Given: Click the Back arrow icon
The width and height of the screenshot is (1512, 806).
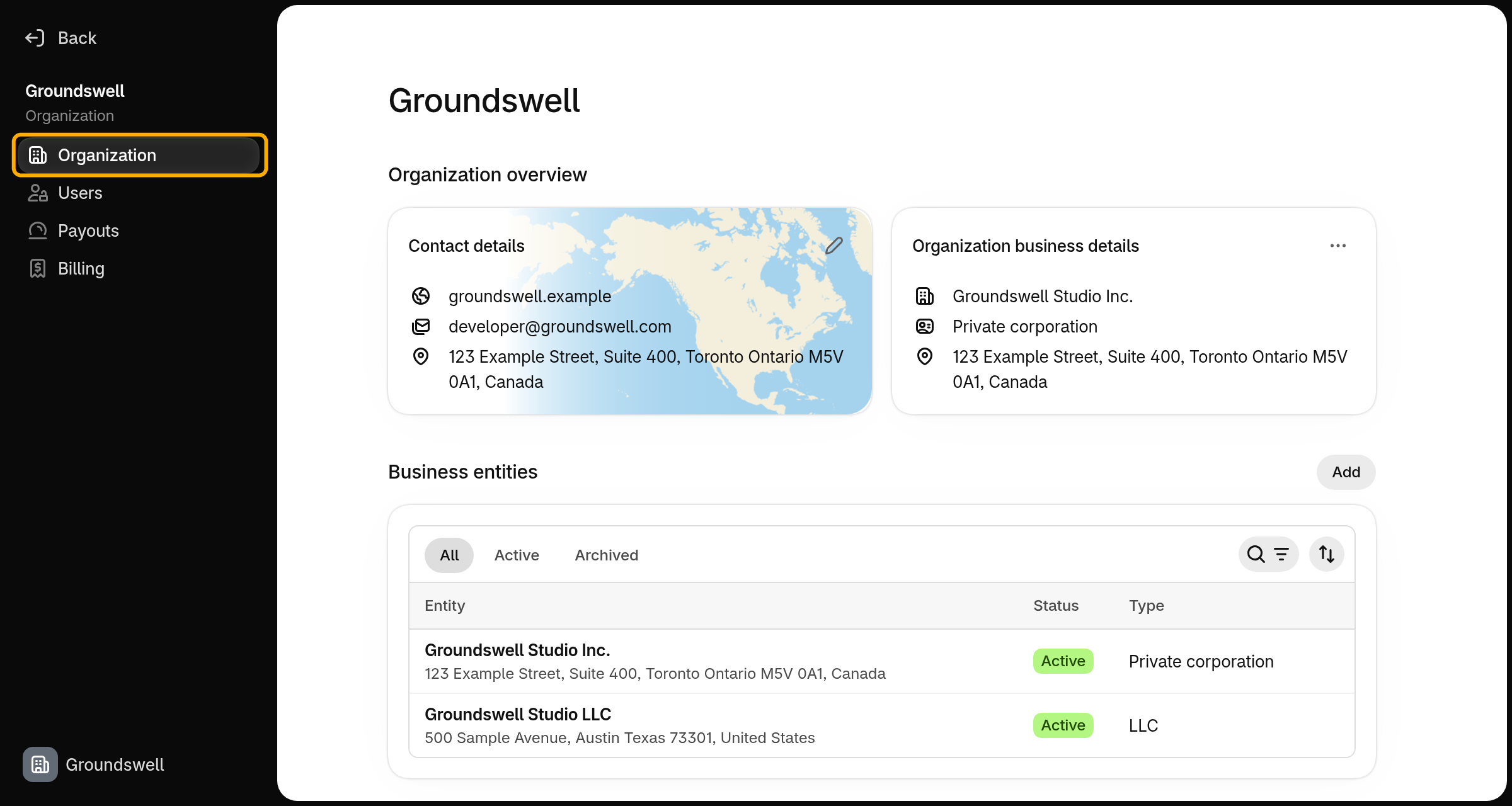Looking at the screenshot, I should [35, 38].
